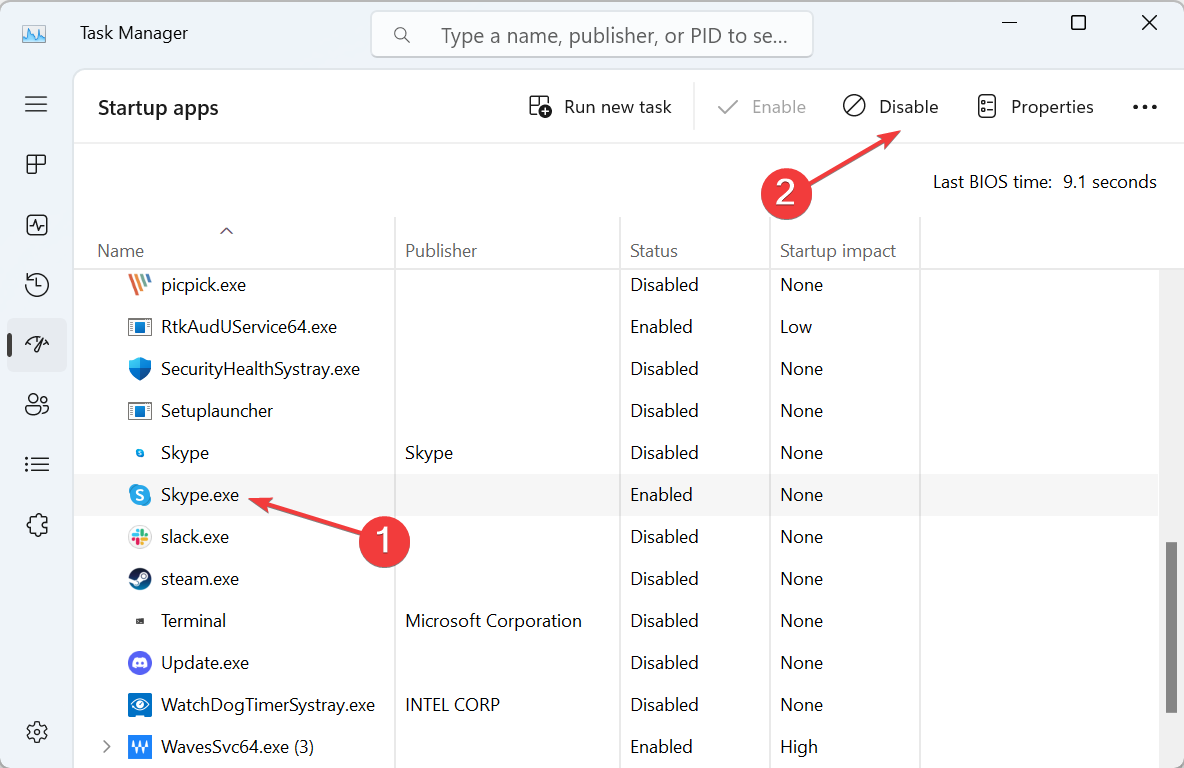Image resolution: width=1184 pixels, height=768 pixels.
Task: Open the Performance page icon
Action: click(37, 225)
